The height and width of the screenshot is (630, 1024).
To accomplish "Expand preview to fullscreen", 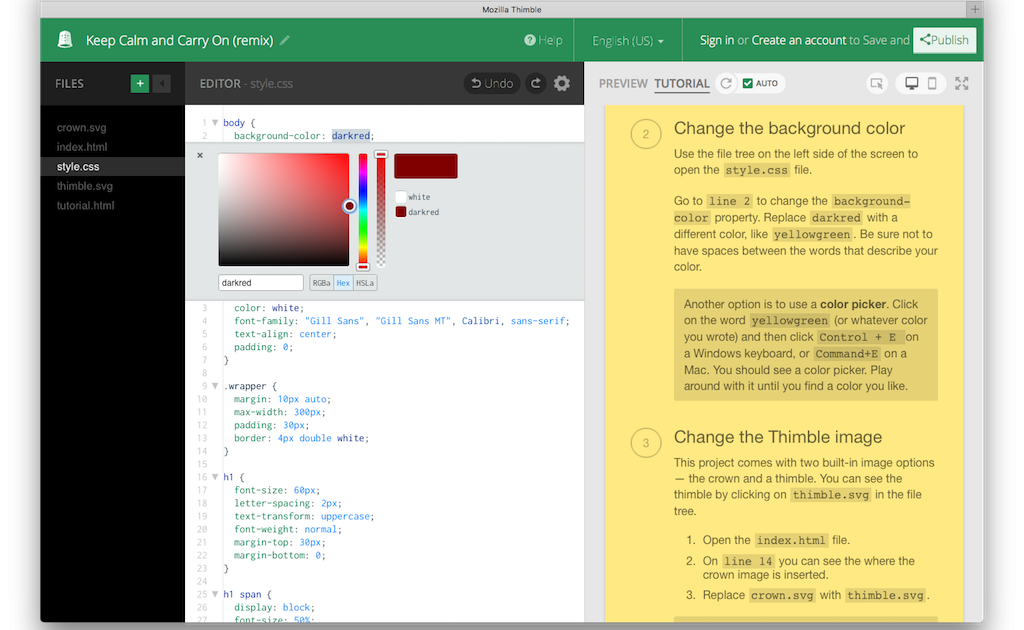I will pyautogui.click(x=962, y=83).
